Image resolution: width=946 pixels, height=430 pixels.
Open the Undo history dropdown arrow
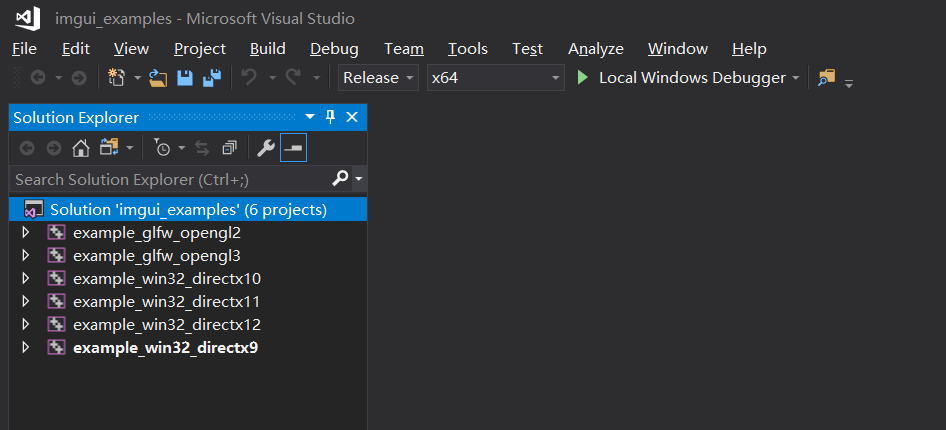(272, 78)
